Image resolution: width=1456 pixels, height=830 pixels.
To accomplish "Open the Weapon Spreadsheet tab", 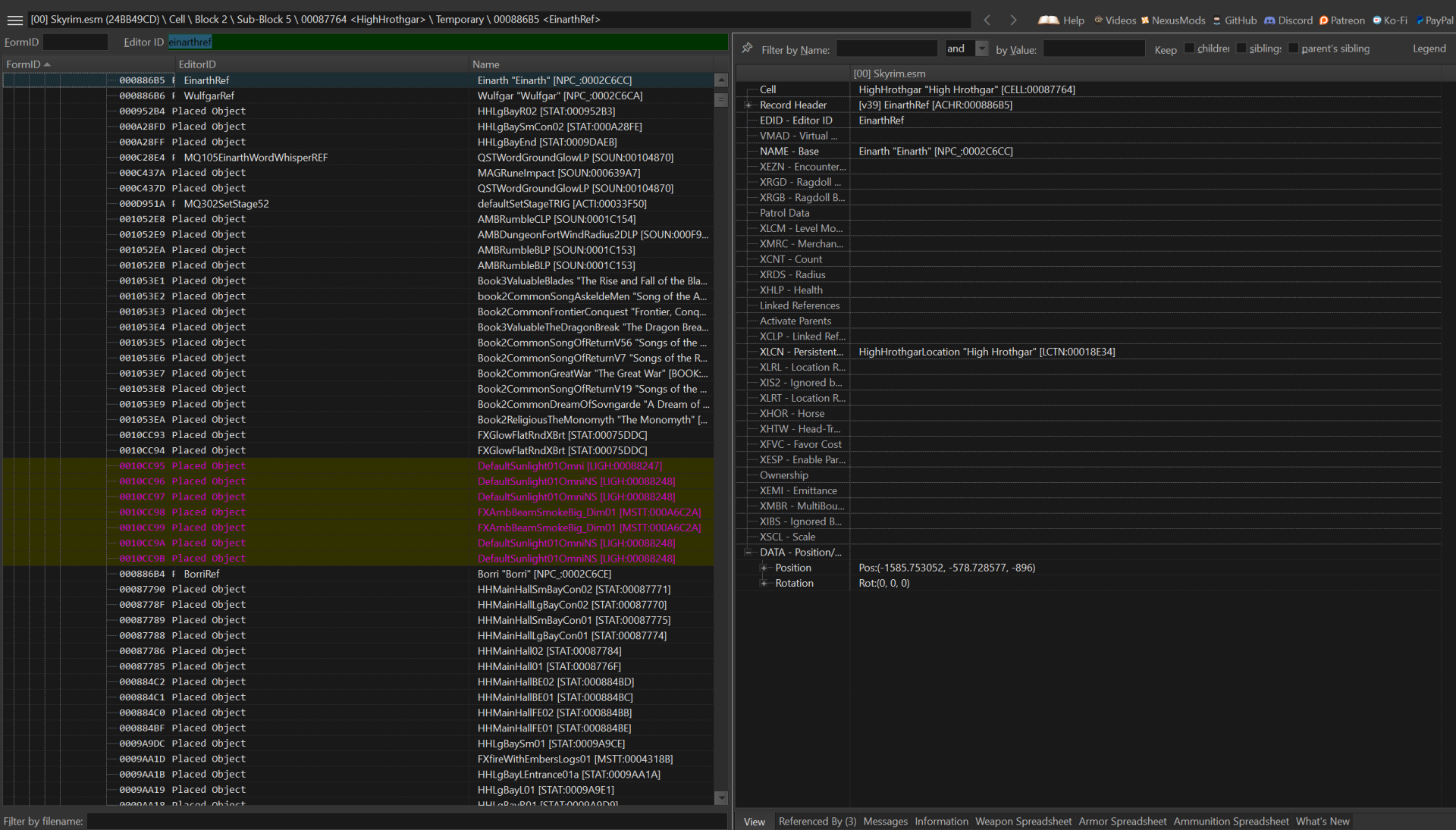I will pyautogui.click(x=1023, y=822).
